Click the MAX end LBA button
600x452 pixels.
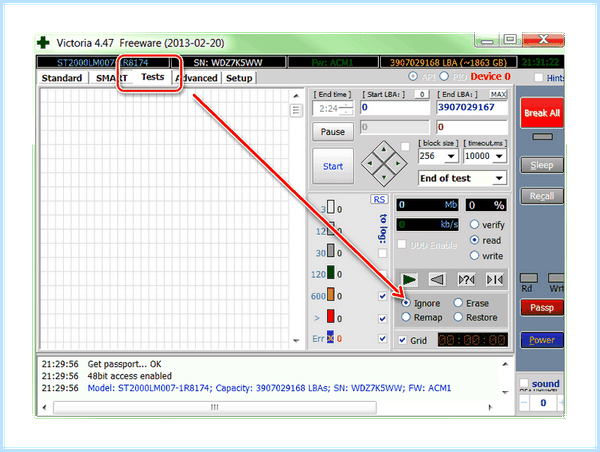[x=498, y=95]
